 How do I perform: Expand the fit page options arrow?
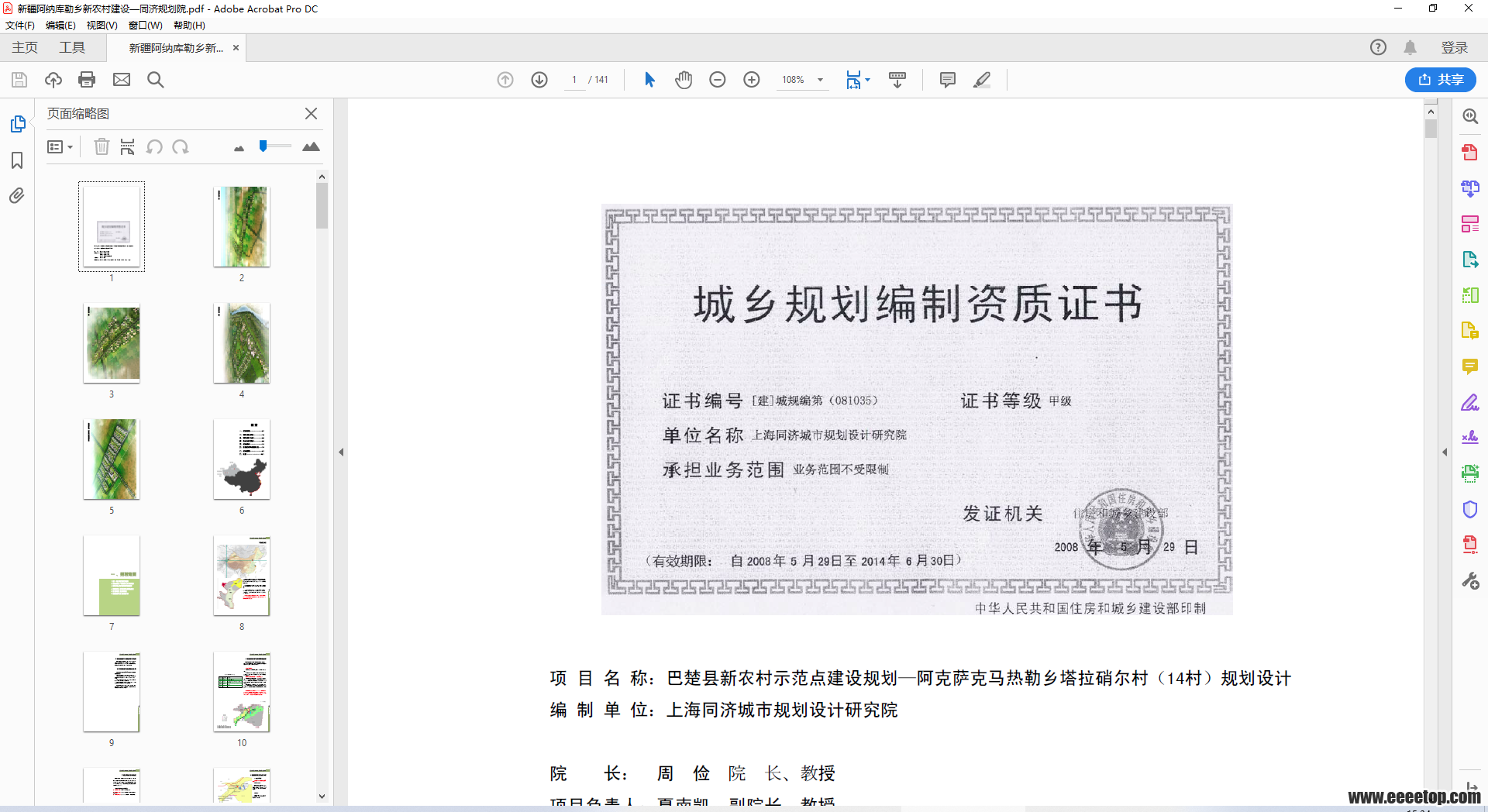tap(867, 80)
